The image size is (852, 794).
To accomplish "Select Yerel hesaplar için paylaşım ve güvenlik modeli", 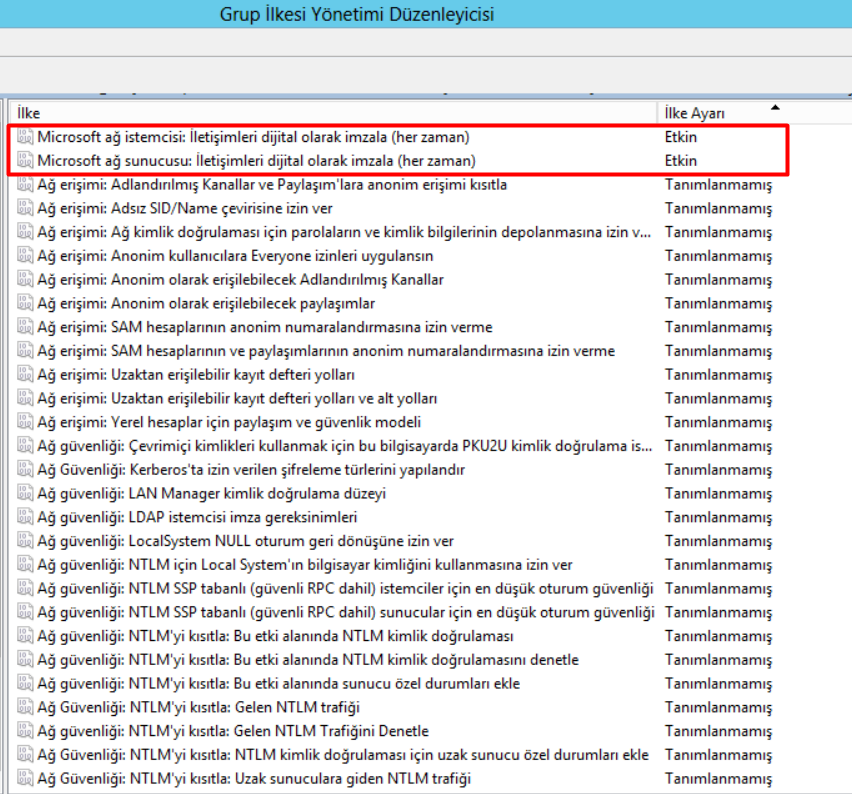I will (229, 422).
